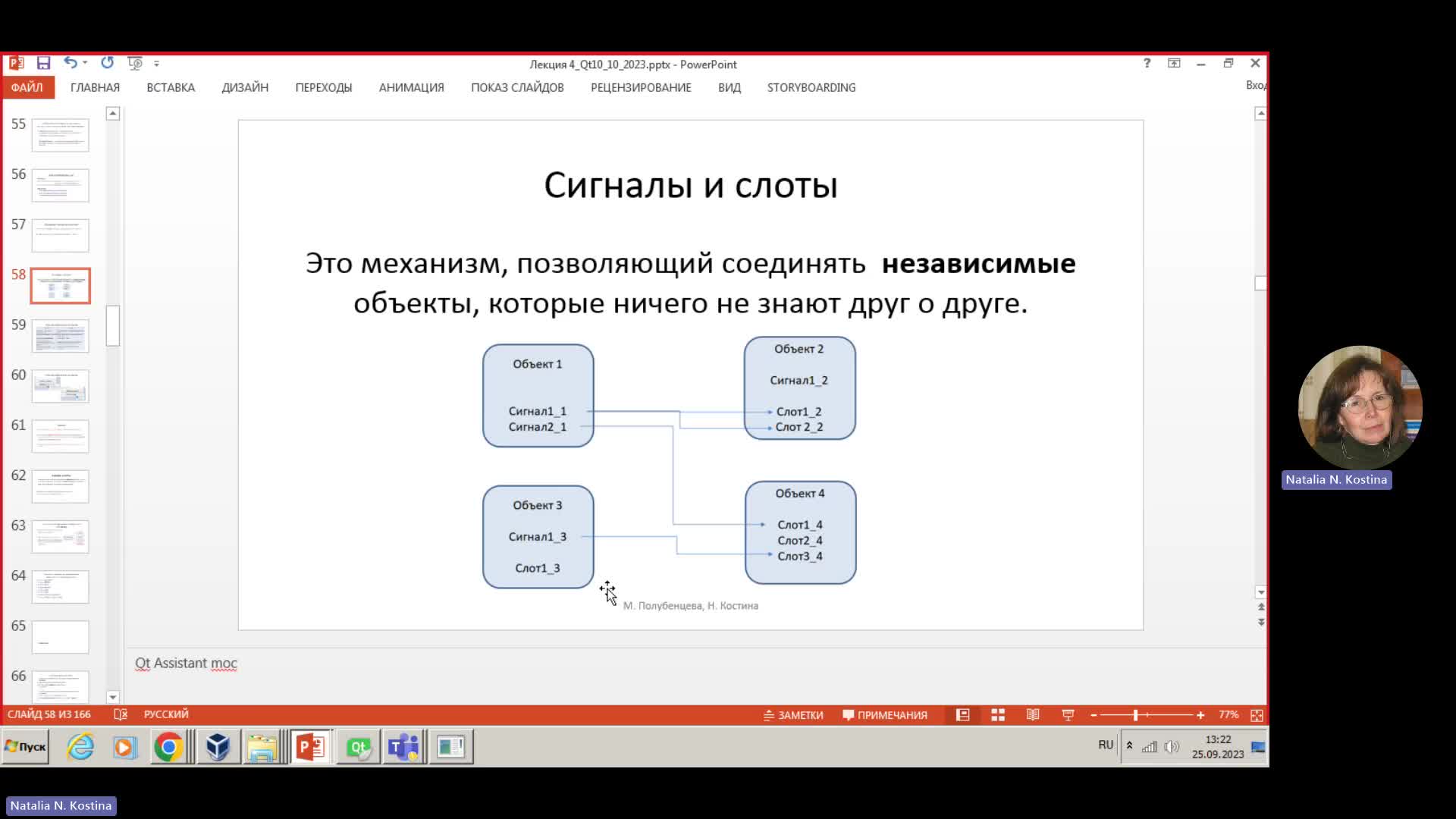Show hidden tray icons arrow

1129,746
